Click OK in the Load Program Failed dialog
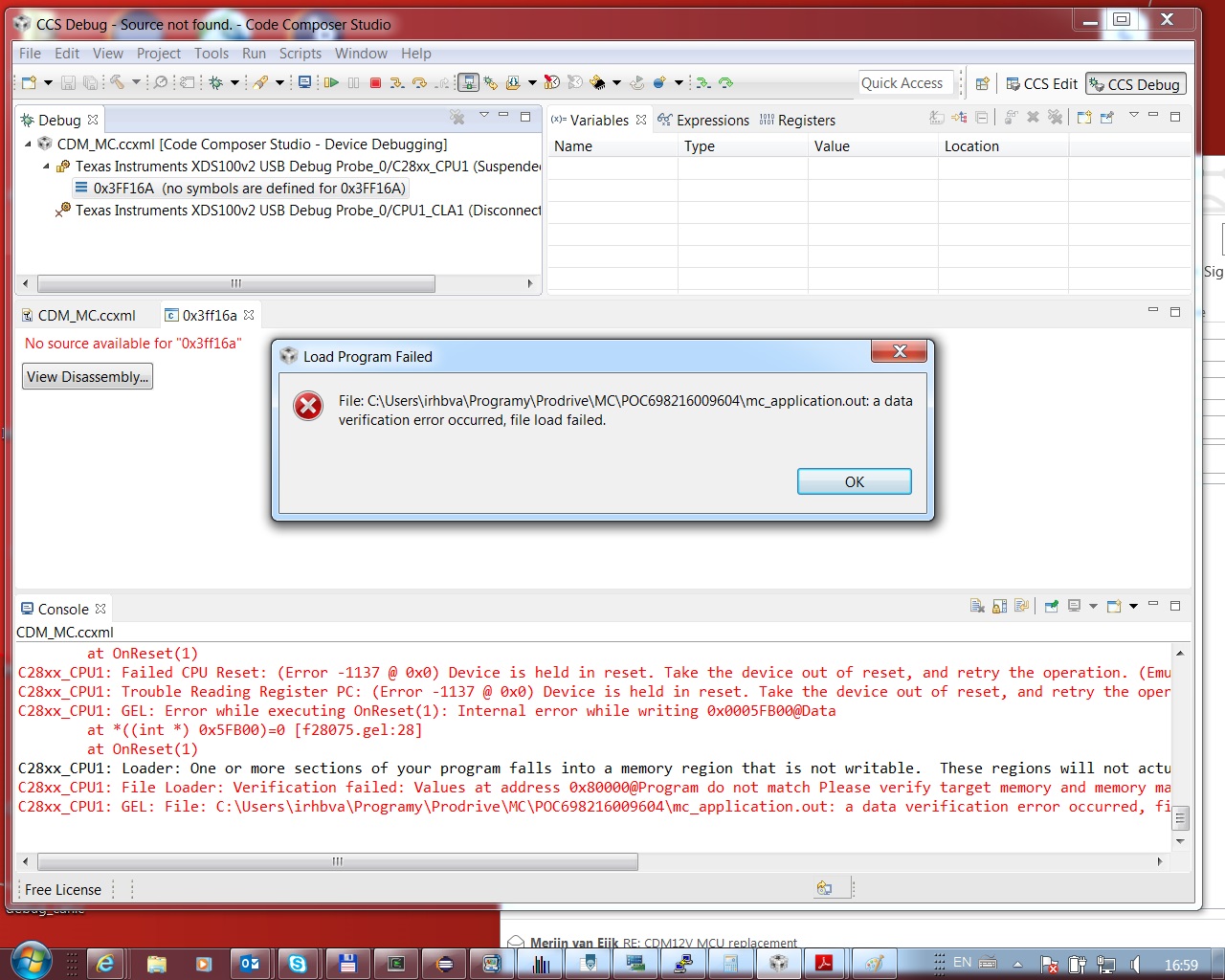This screenshot has height=980, width=1225. coord(854,481)
